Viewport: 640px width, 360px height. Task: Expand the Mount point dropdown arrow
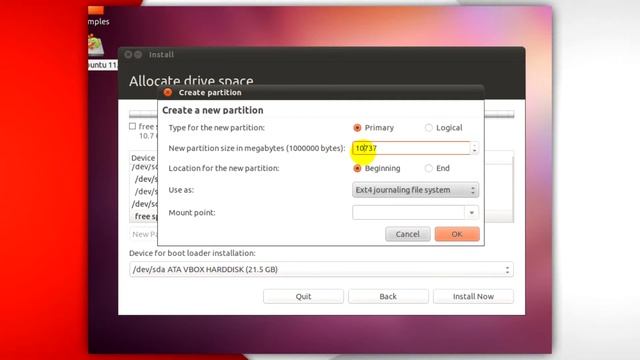click(471, 213)
